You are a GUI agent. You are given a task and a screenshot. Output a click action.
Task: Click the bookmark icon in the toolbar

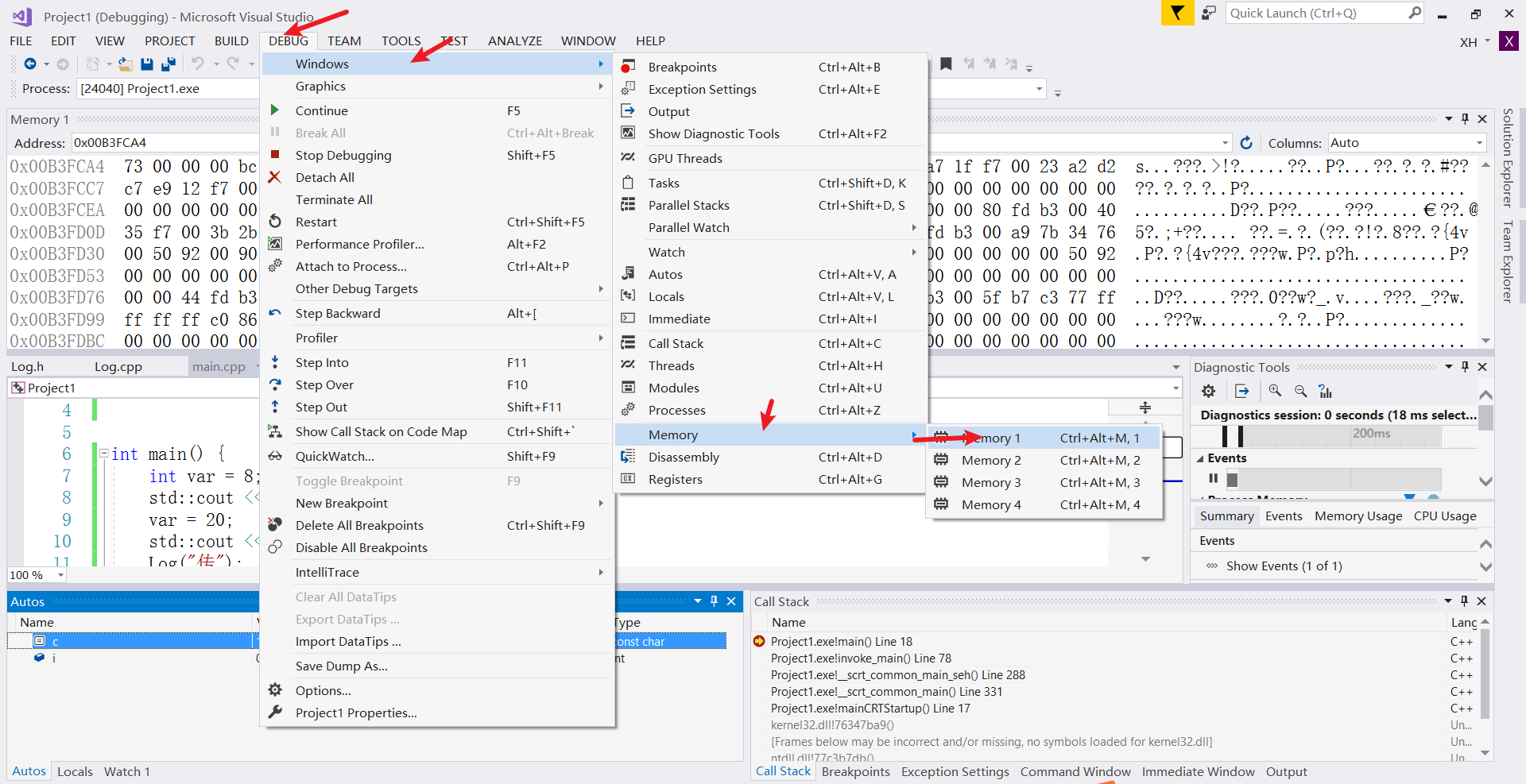946,64
